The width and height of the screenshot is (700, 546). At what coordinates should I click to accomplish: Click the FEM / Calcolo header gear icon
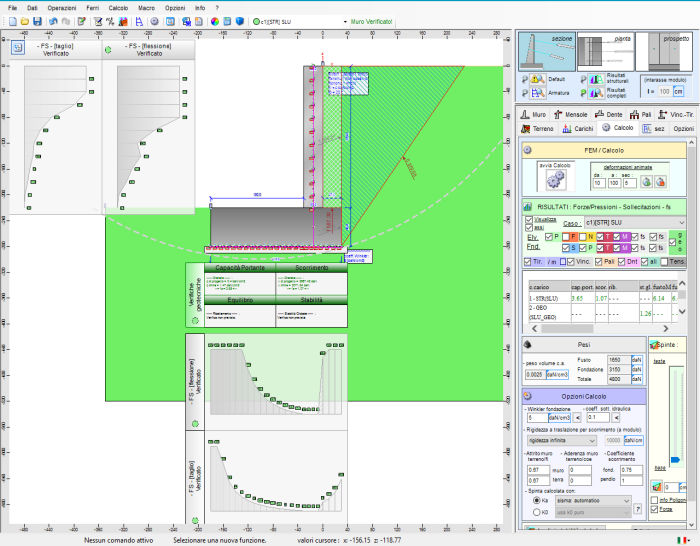pos(527,150)
